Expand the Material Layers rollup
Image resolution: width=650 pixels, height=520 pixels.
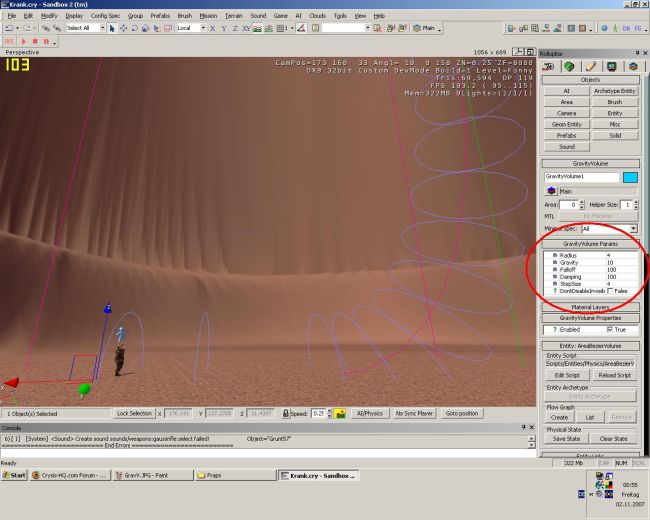tap(590, 307)
